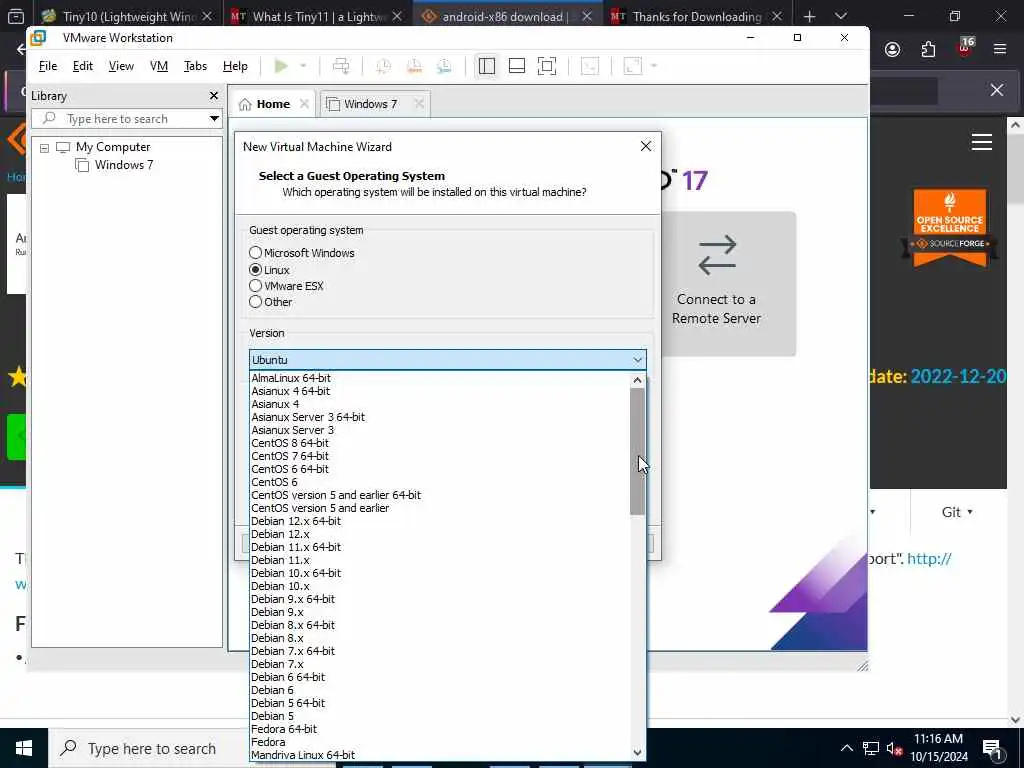Close the Library panel with its X

pyautogui.click(x=214, y=96)
